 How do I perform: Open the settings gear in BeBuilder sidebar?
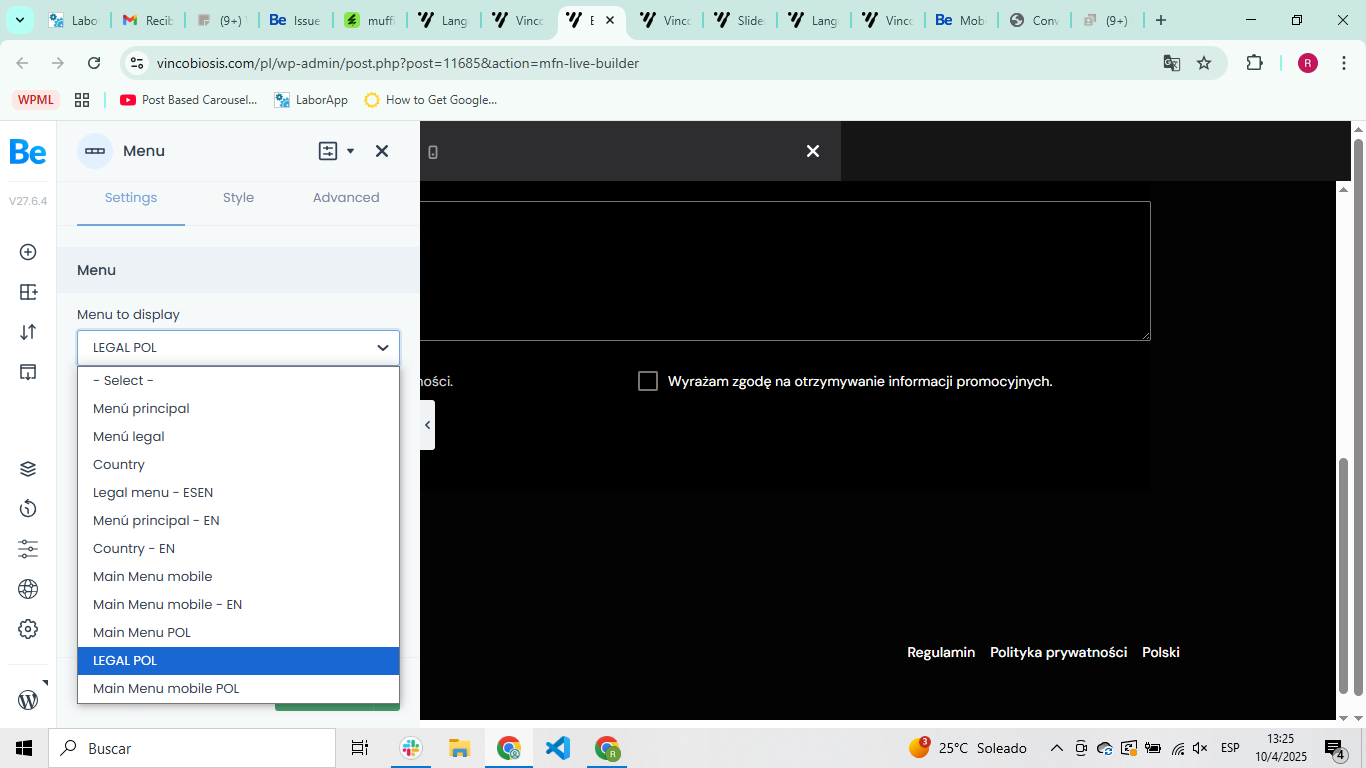pyautogui.click(x=28, y=629)
